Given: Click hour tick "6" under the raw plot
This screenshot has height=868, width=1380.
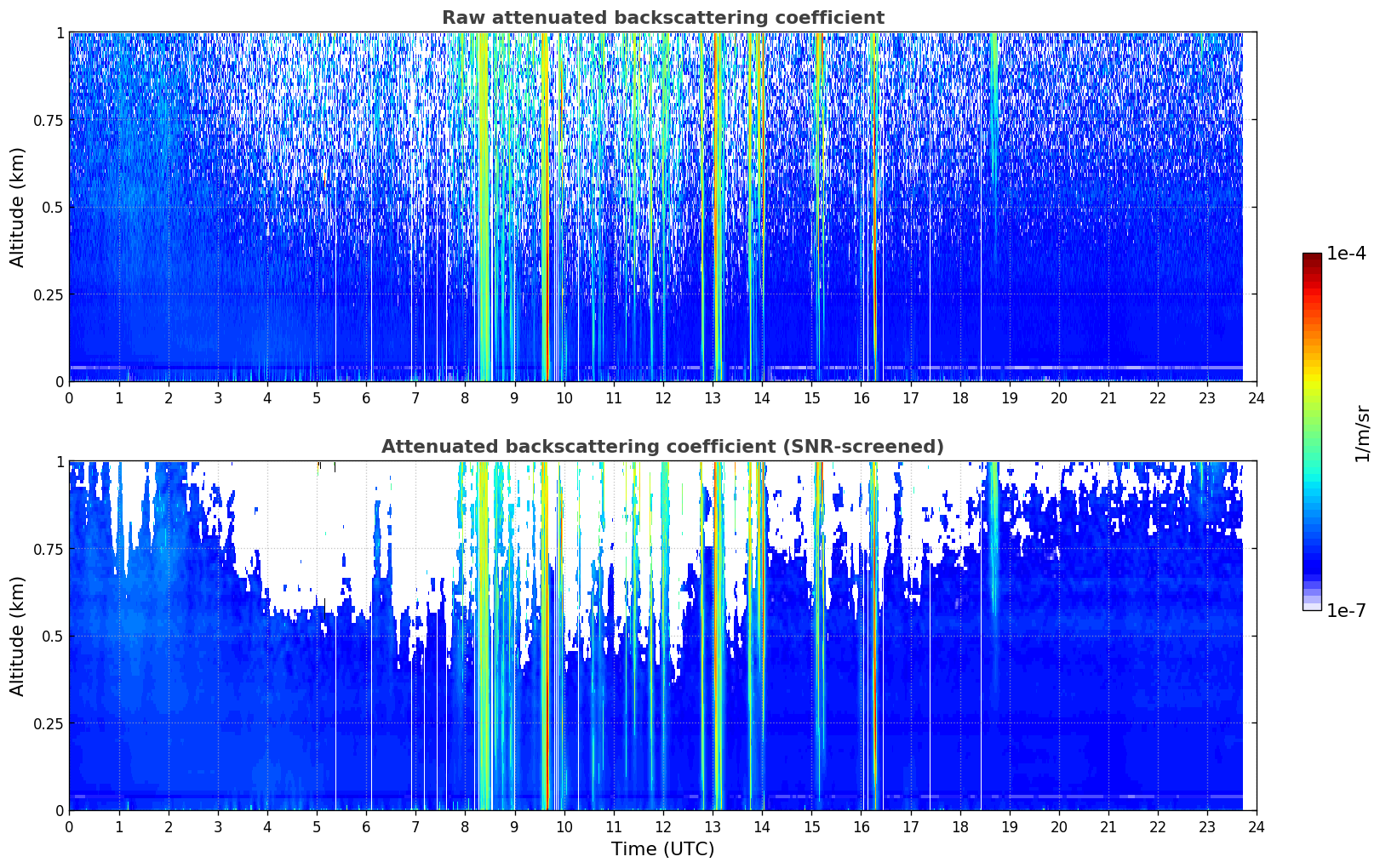Looking at the screenshot, I should point(366,397).
